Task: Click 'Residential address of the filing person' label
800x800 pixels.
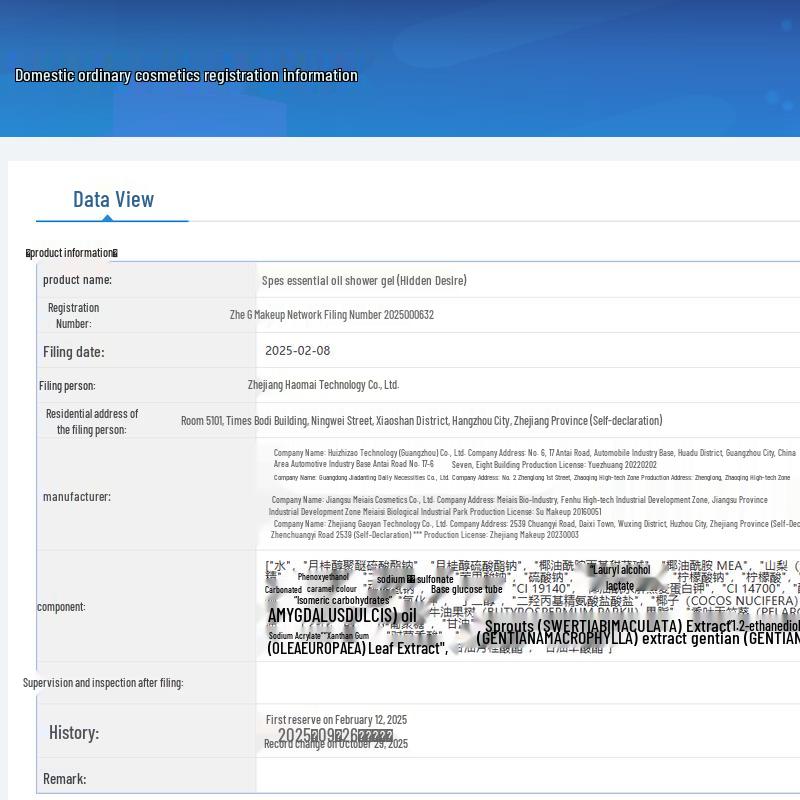Action: pyautogui.click(x=92, y=421)
